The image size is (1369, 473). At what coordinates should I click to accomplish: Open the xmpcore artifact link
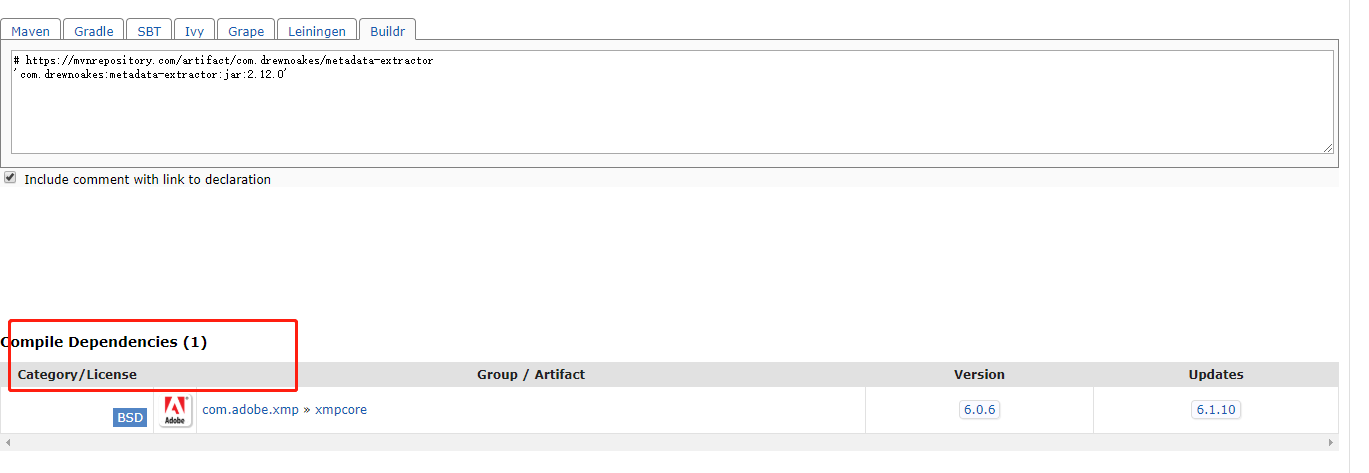point(341,410)
